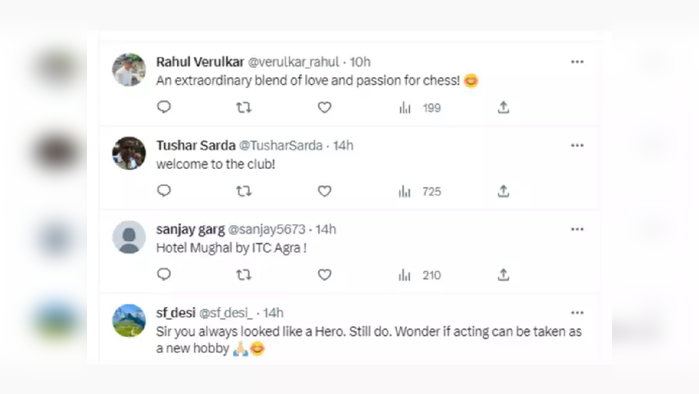Open the 14h timestamp on sanjay garg's tweet
This screenshot has width=699, height=394.
pyautogui.click(x=326, y=229)
